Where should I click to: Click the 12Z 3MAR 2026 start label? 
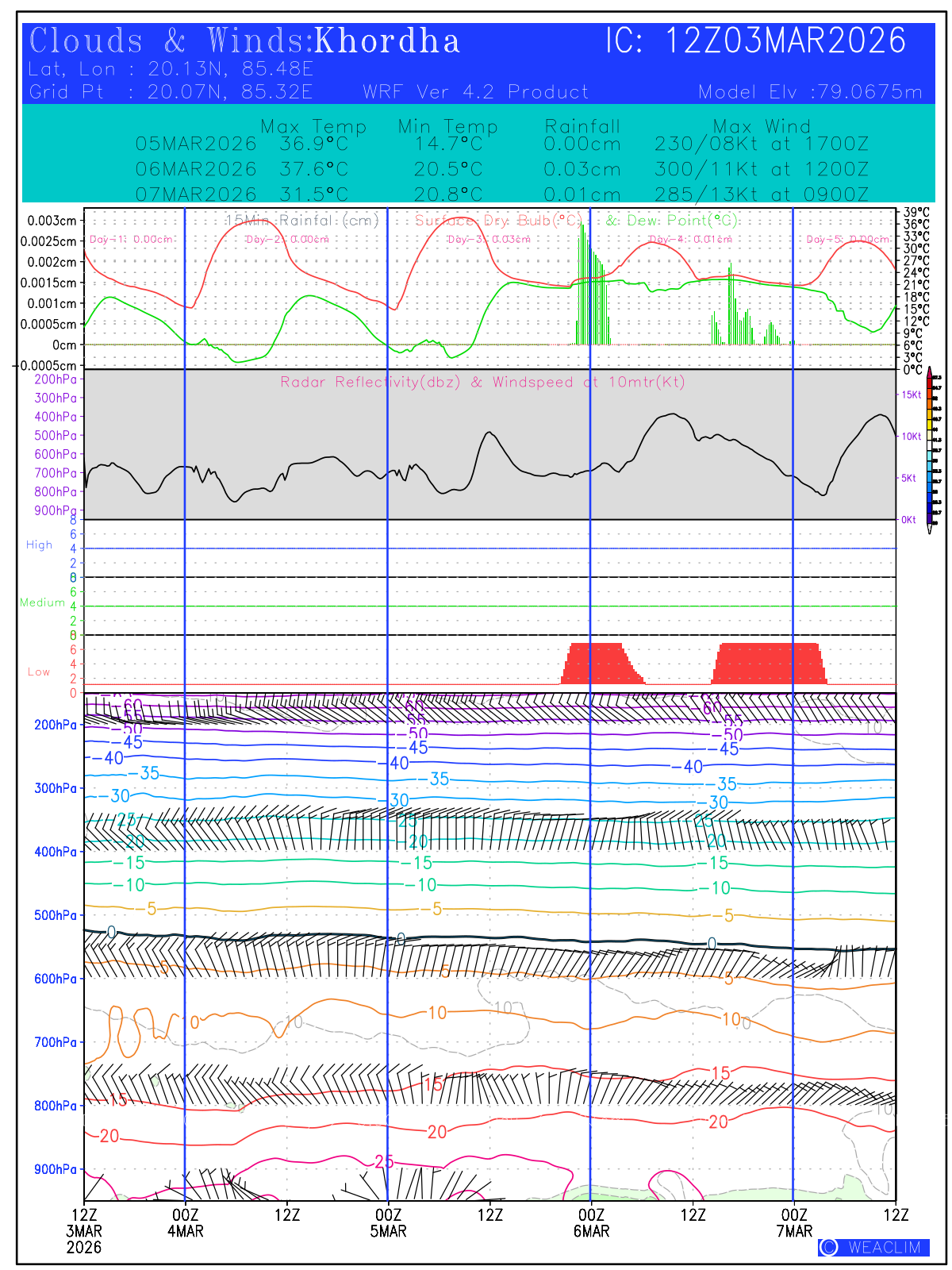[84, 1231]
